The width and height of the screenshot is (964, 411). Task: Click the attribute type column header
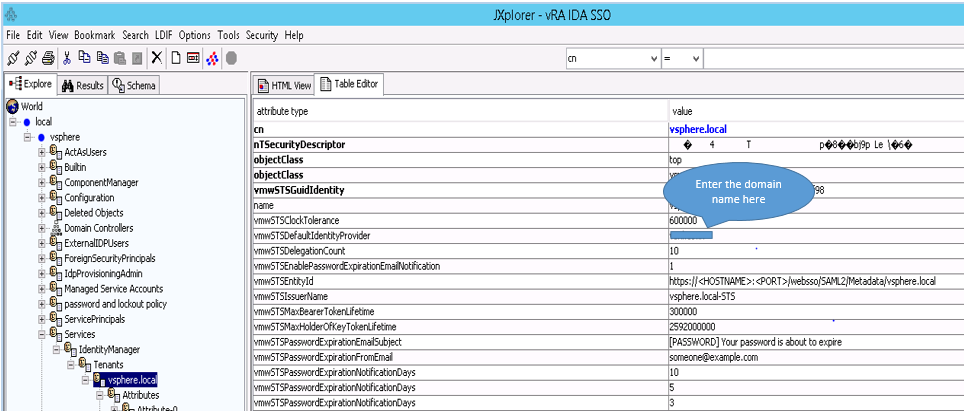[x=460, y=112]
